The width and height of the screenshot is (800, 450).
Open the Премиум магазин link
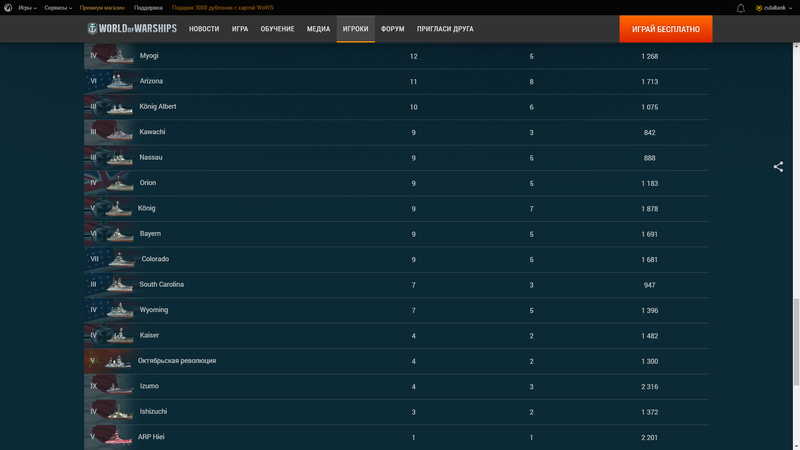[102, 8]
